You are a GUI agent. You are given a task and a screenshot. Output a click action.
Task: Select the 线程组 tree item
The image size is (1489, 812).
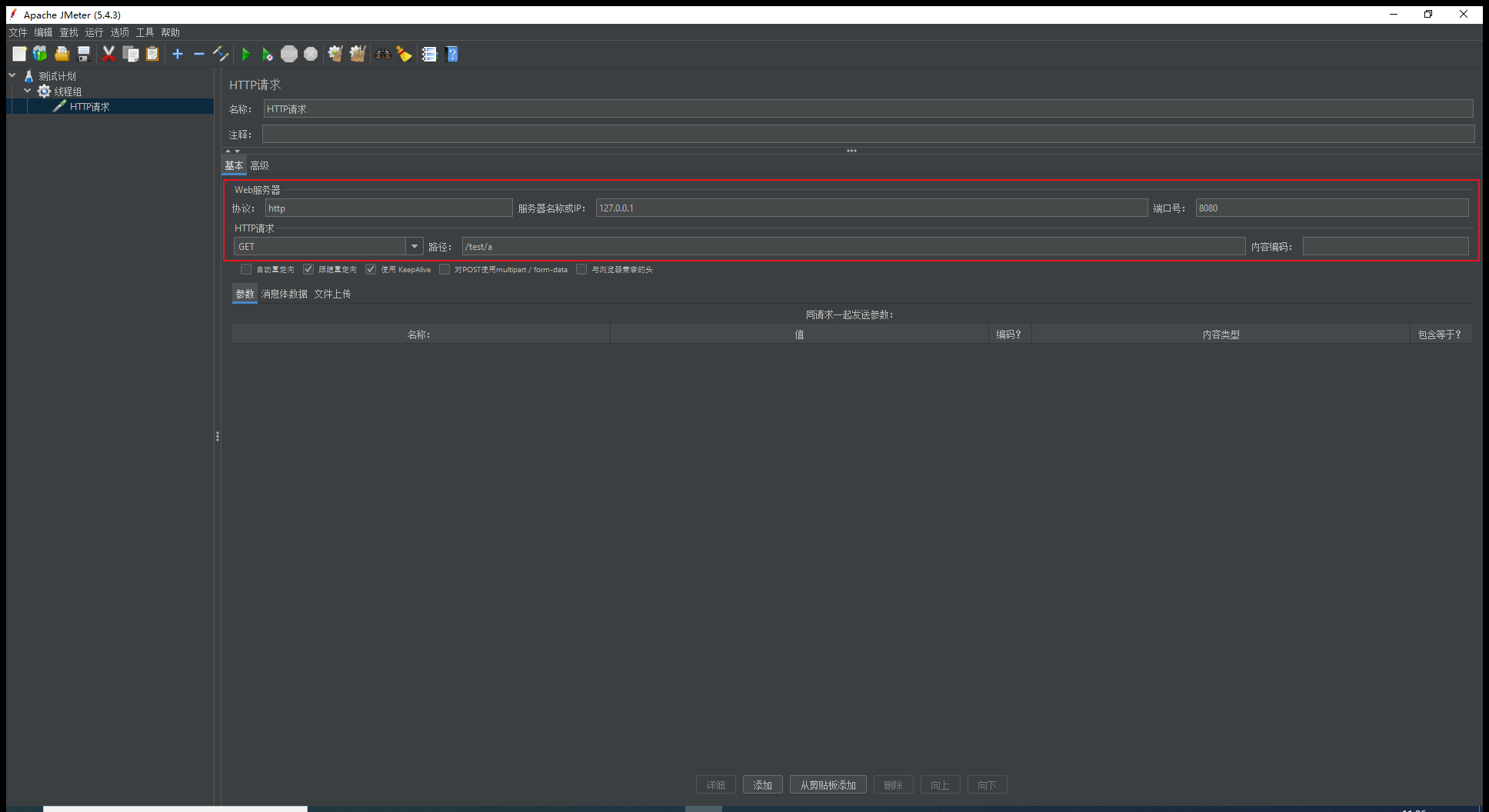(x=68, y=92)
